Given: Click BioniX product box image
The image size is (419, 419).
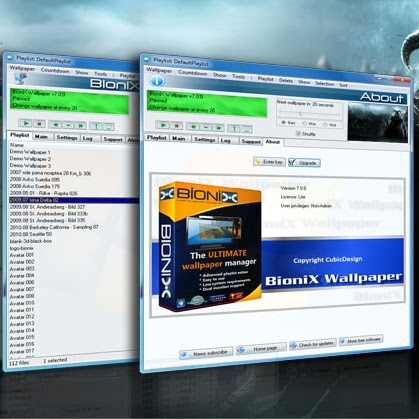Looking at the screenshot, I should pyautogui.click(x=210, y=247).
